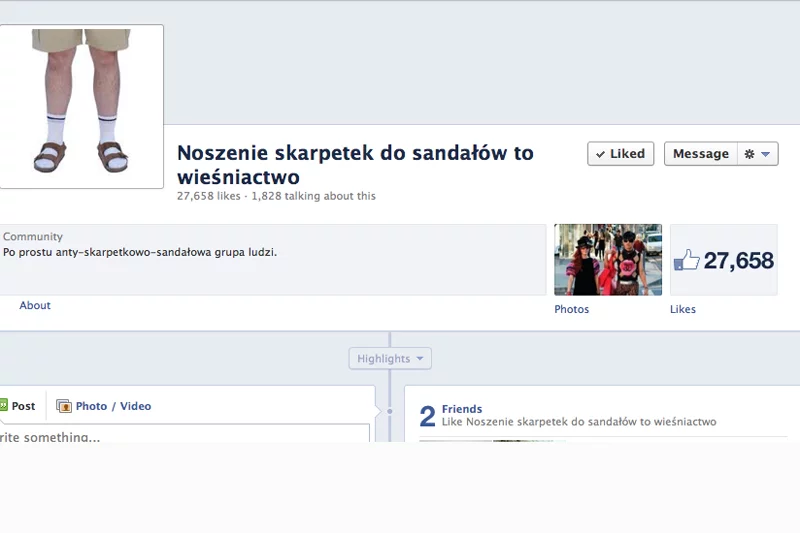The width and height of the screenshot is (800, 533).
Task: Click the number 2 friends count
Action: (x=428, y=416)
